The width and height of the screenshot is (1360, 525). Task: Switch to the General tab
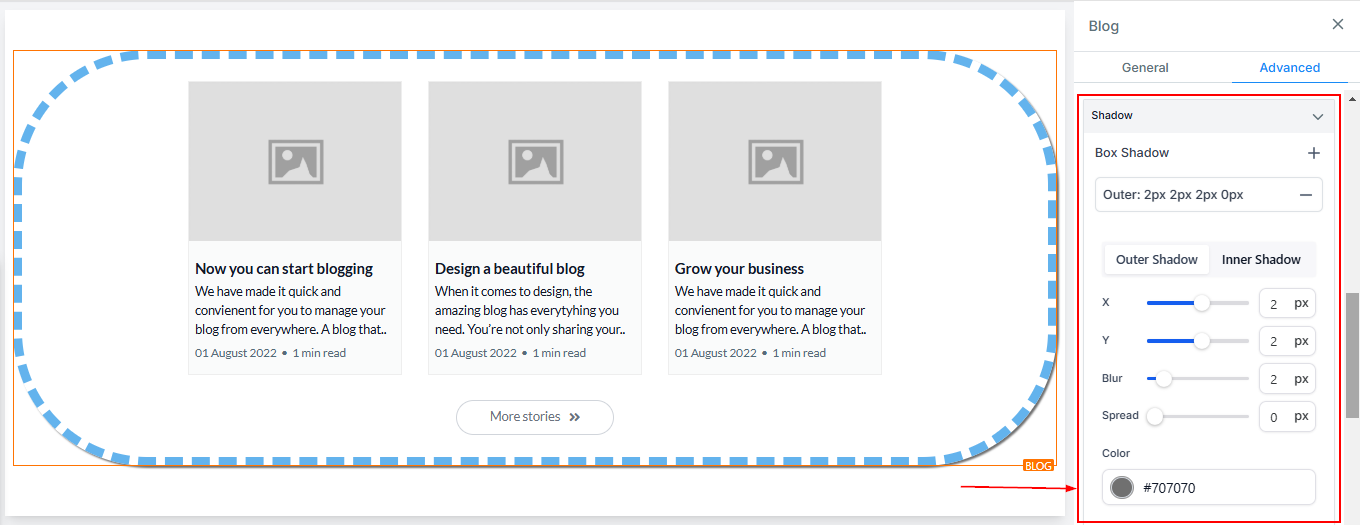click(x=1145, y=68)
